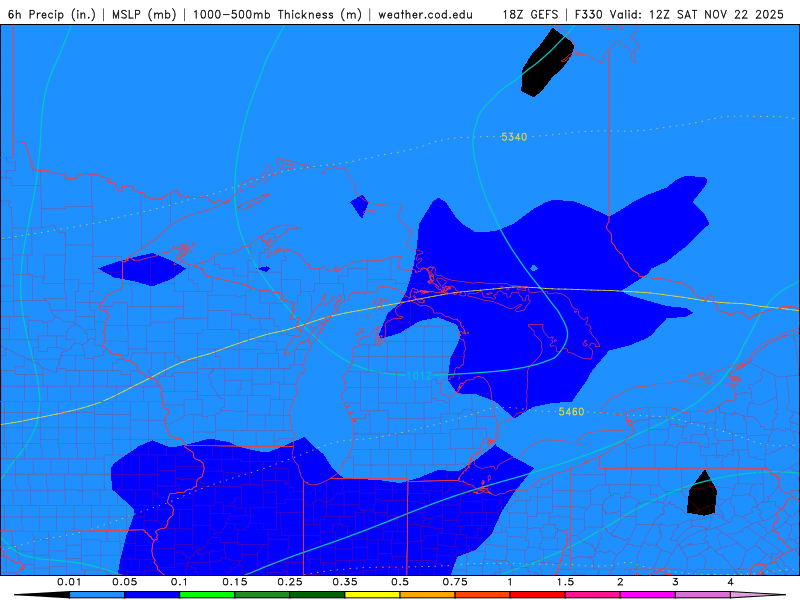Click the violet 3 inch legend swatch
This screenshot has width=800, height=600.
click(703, 595)
